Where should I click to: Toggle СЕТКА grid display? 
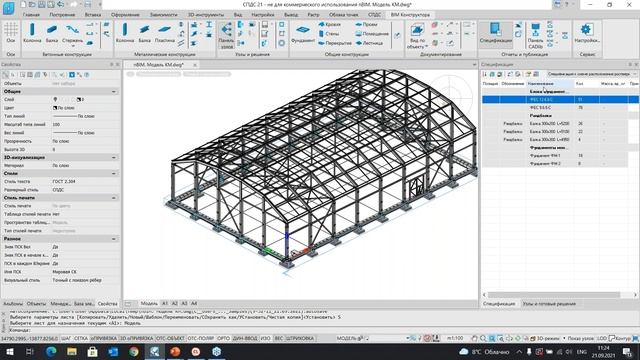81,338
